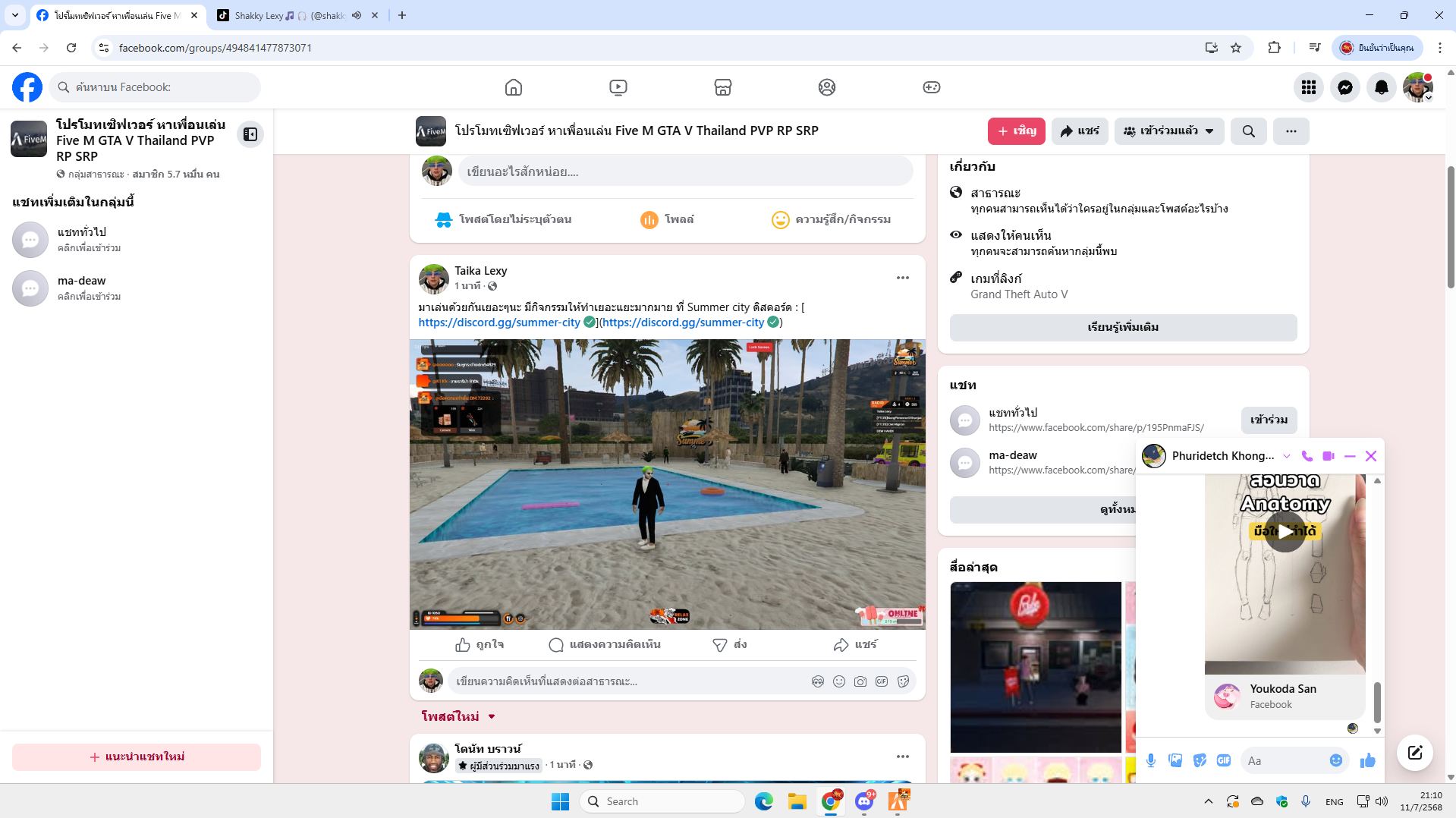Open the Gaming tab icon
The image size is (1456, 818).
931,87
